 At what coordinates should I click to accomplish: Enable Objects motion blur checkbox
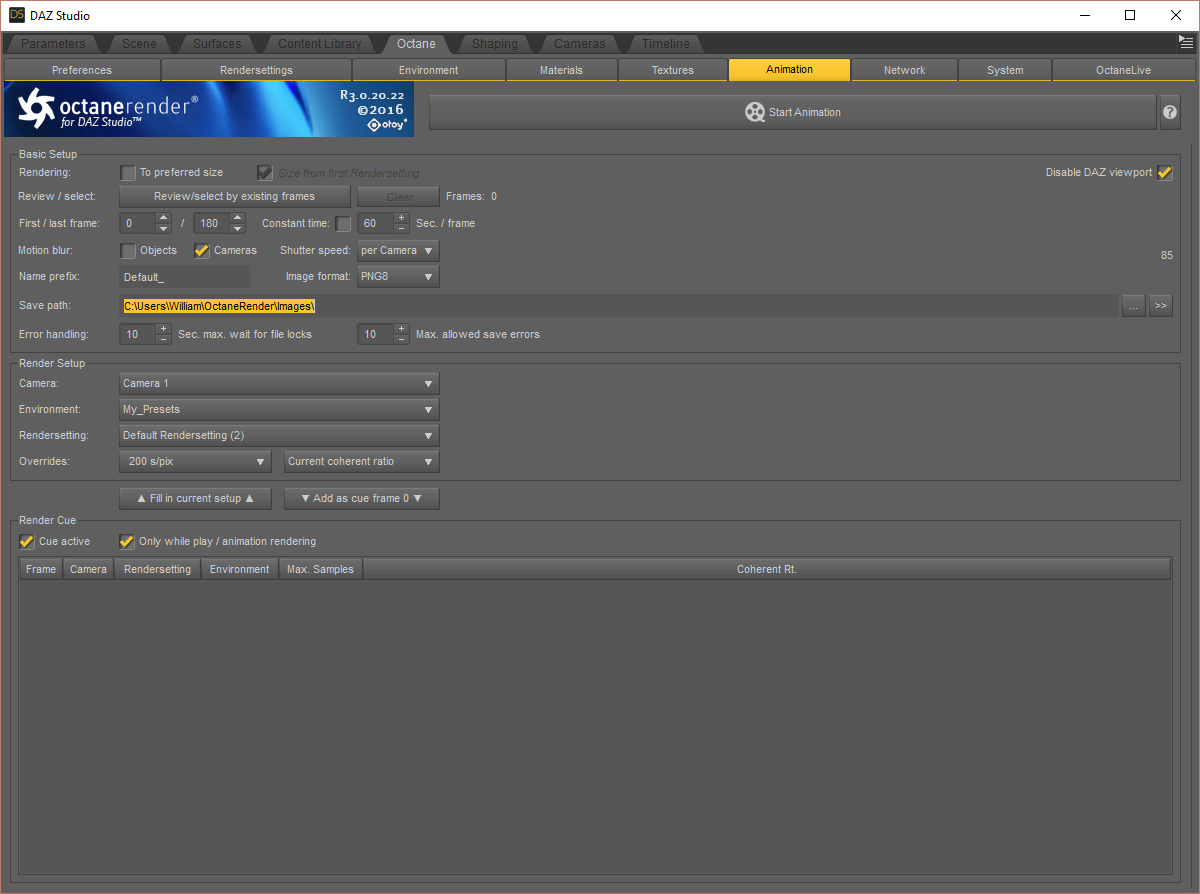128,251
